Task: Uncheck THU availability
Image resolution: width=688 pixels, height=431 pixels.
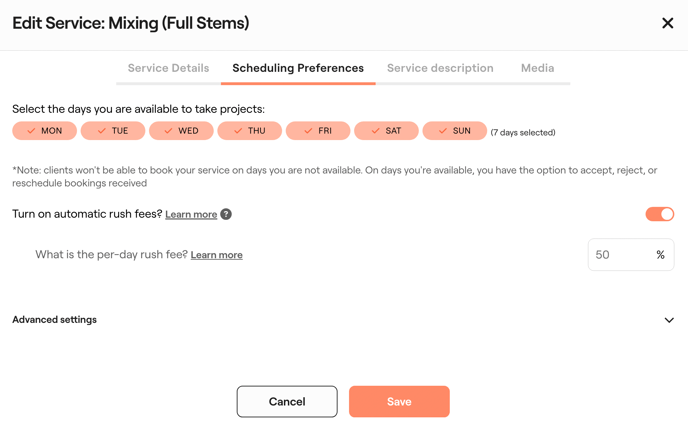Action: pos(250,131)
